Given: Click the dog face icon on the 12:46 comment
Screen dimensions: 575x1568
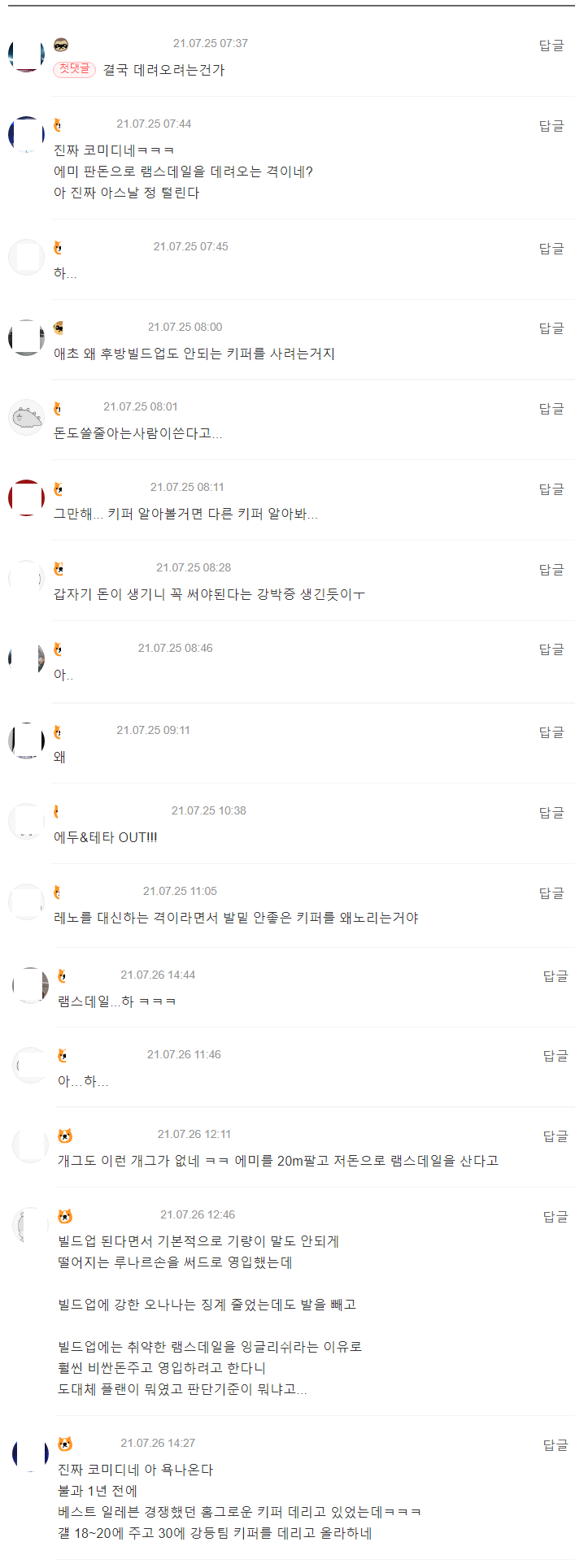Looking at the screenshot, I should 65,1216.
